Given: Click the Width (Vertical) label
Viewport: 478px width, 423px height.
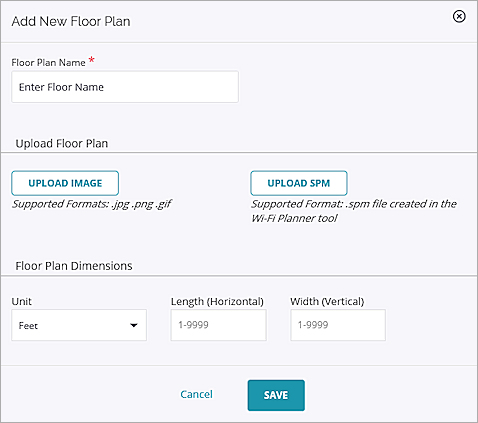Looking at the screenshot, I should point(327,301).
